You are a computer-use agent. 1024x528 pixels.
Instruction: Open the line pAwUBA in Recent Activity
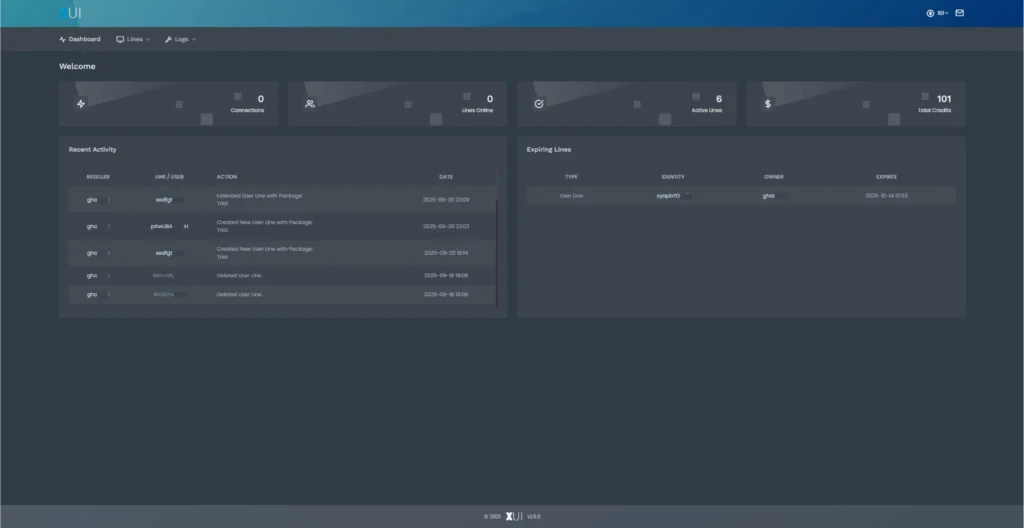coord(162,226)
